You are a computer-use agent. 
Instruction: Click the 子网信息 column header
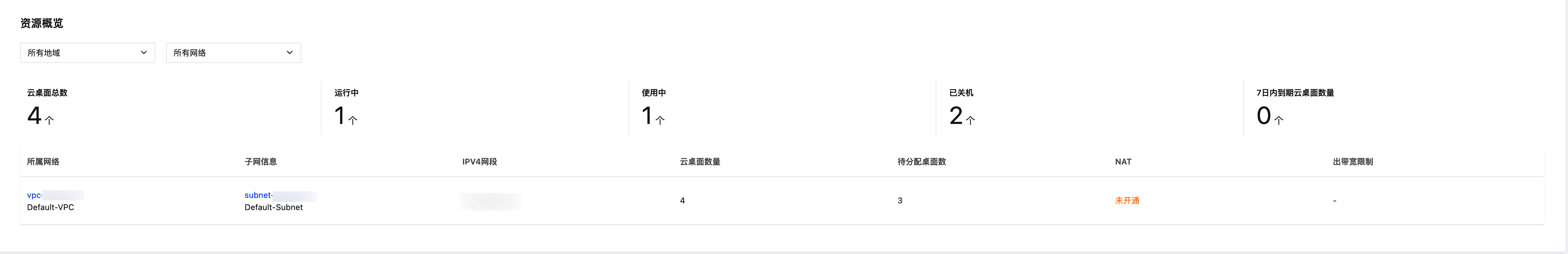(261, 161)
